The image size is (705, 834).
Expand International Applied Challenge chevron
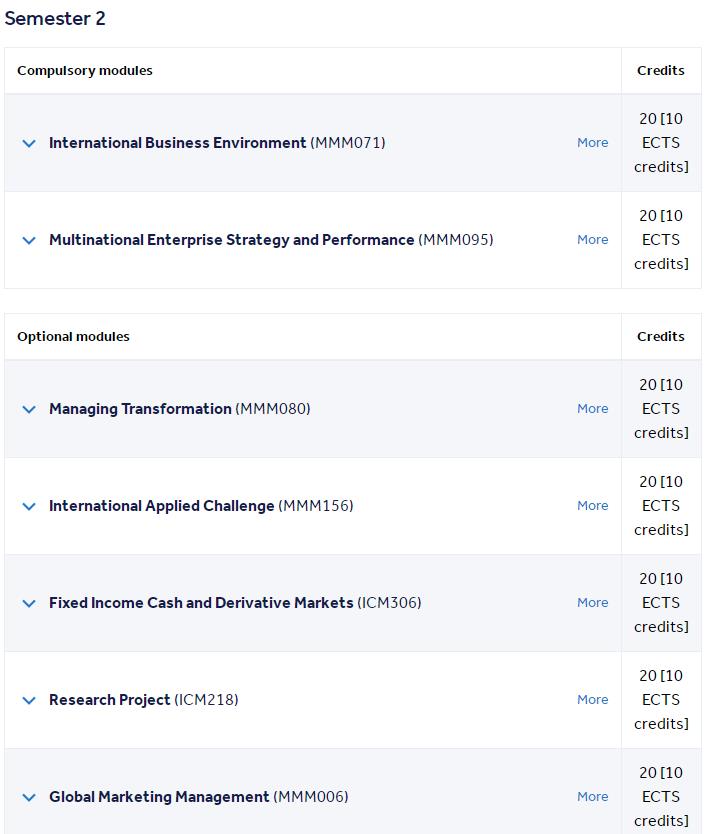coord(29,506)
